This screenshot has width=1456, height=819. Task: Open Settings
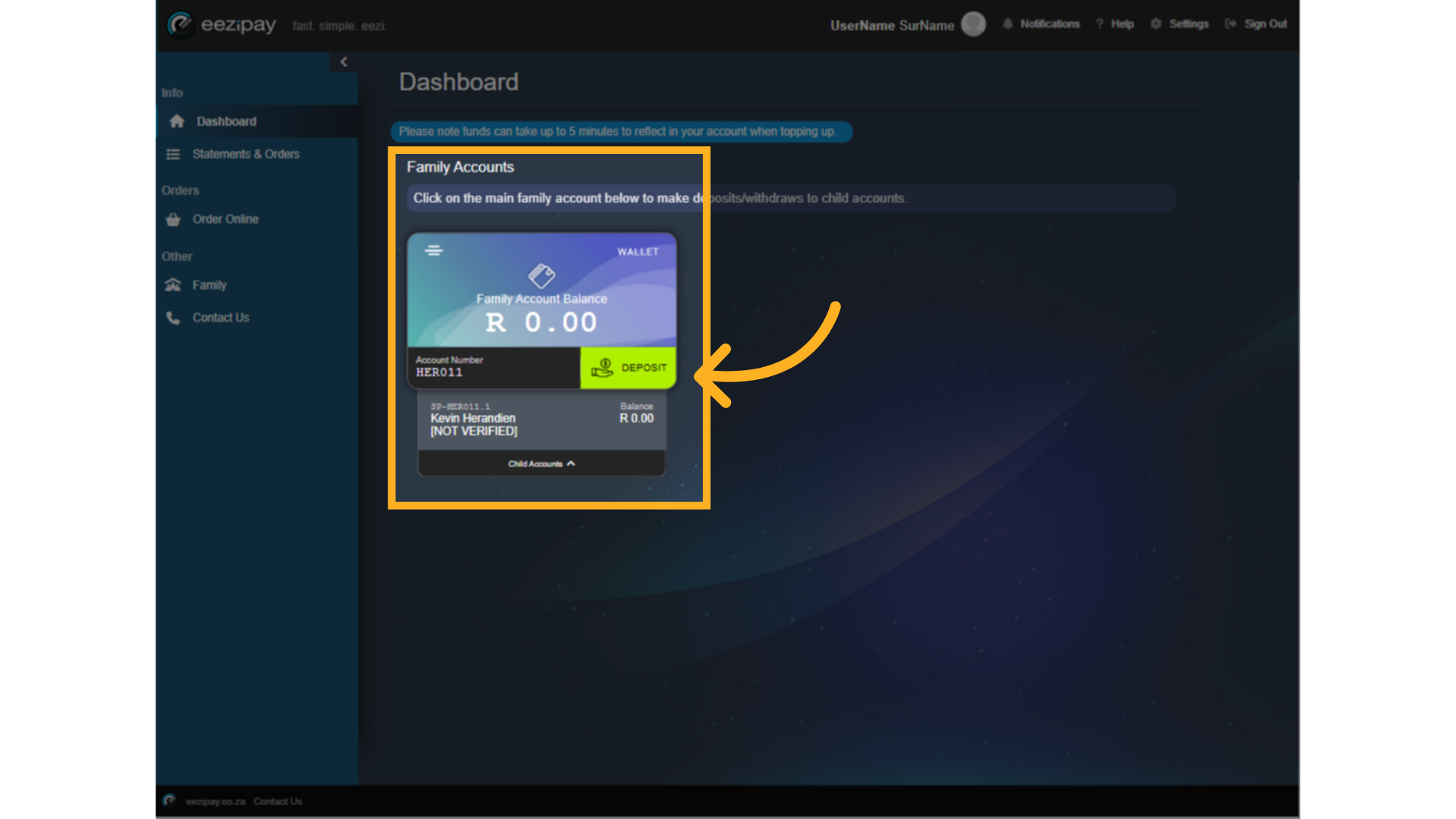point(1179,24)
